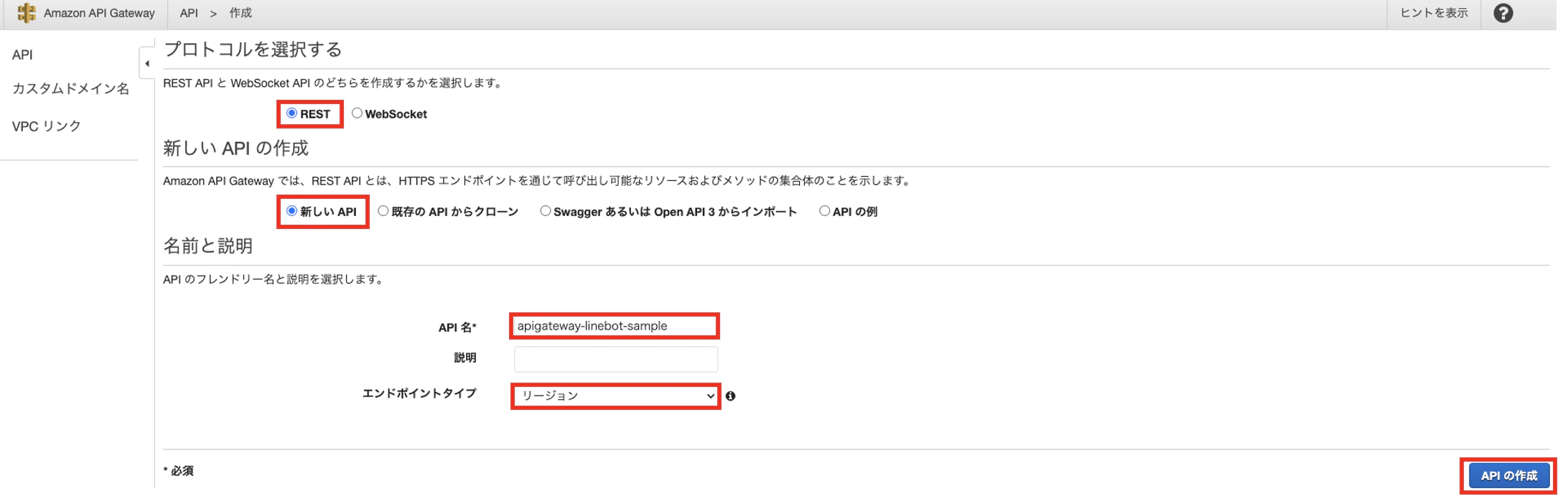Click the 名前と説明 heading

tap(208, 246)
